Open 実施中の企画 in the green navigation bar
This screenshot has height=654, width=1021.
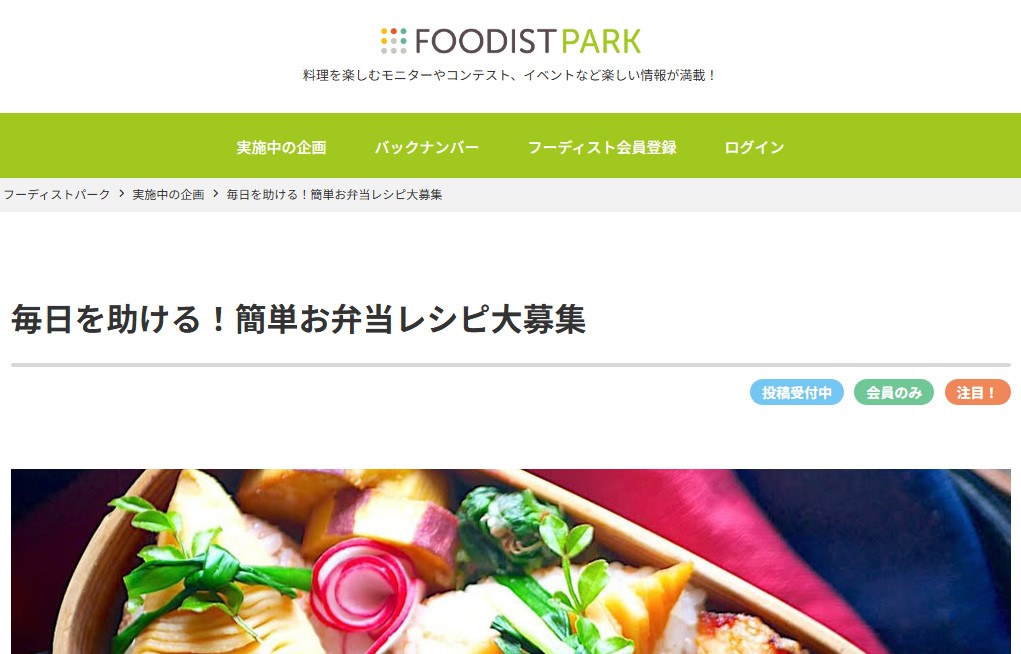[281, 147]
